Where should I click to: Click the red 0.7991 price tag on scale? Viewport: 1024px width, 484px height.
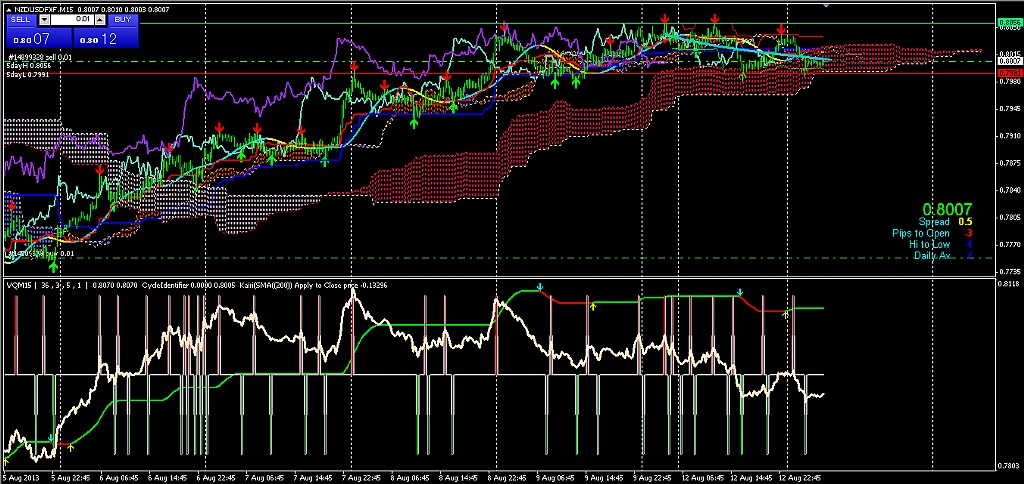click(x=1008, y=73)
